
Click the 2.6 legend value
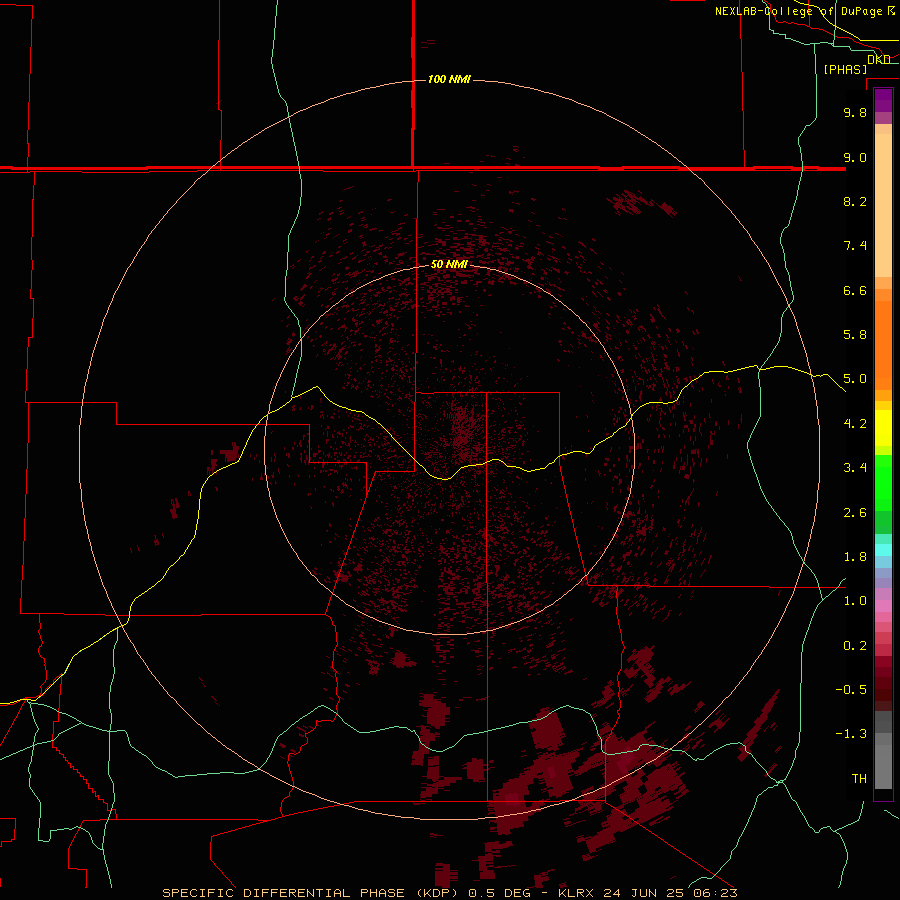coord(855,513)
